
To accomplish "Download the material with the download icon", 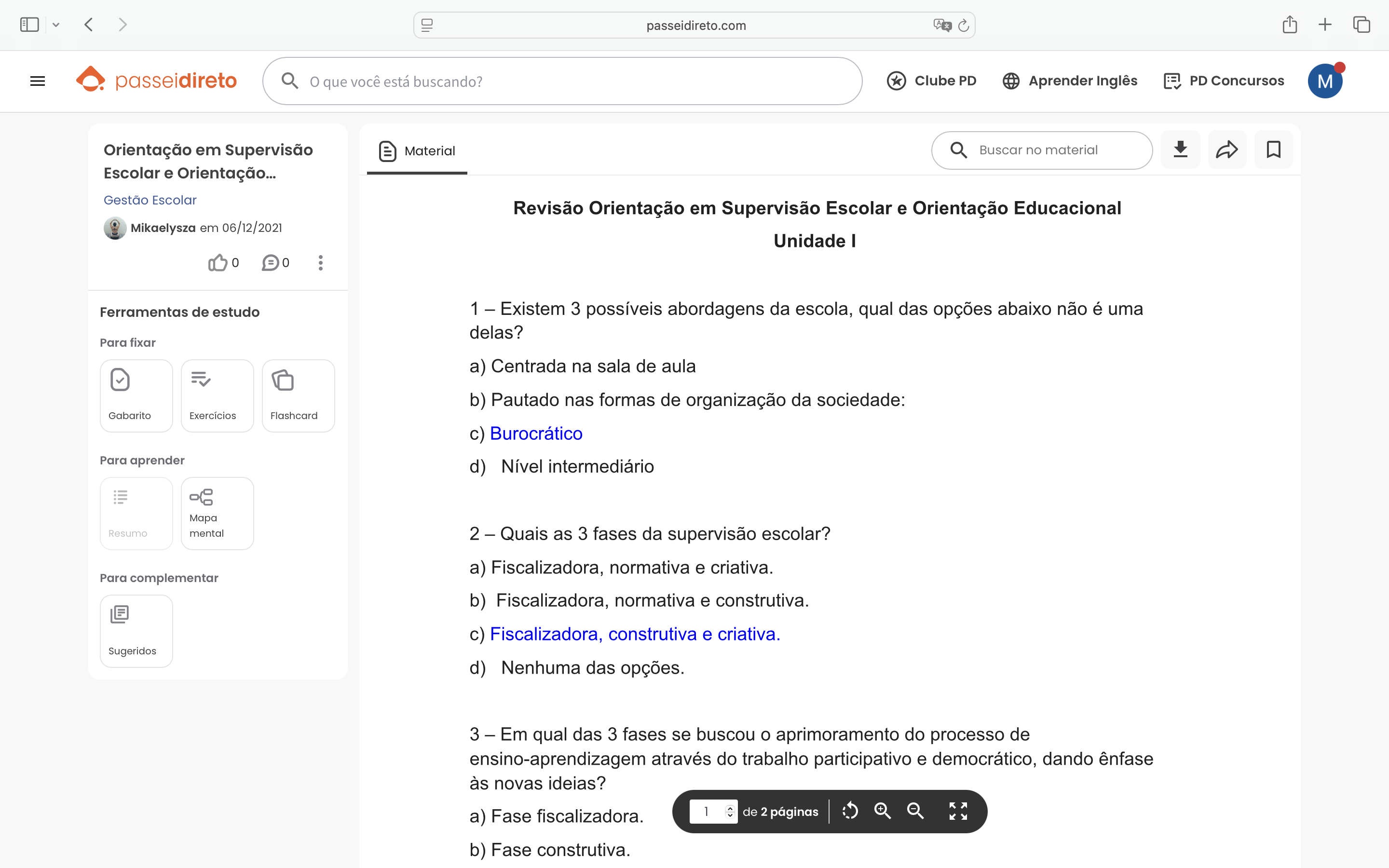I will [x=1180, y=150].
